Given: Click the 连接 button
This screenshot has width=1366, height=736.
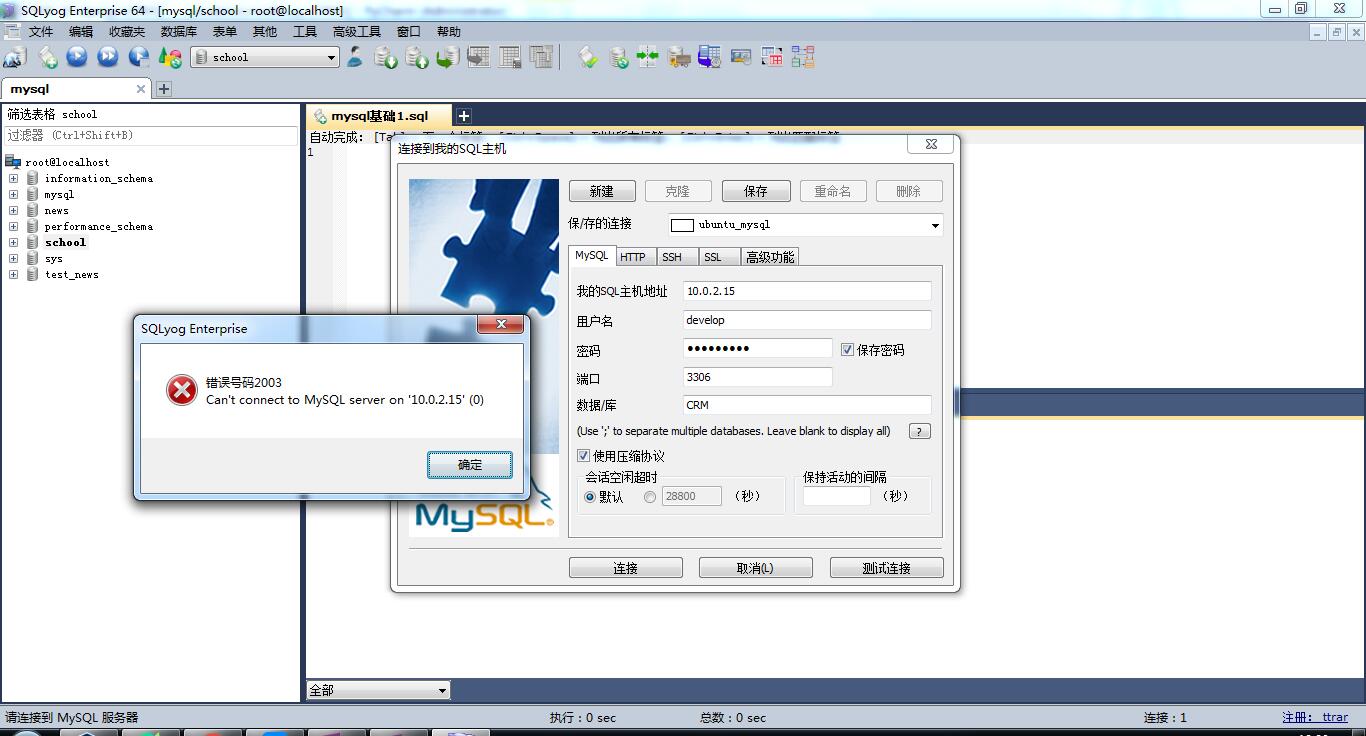Looking at the screenshot, I should tap(626, 568).
